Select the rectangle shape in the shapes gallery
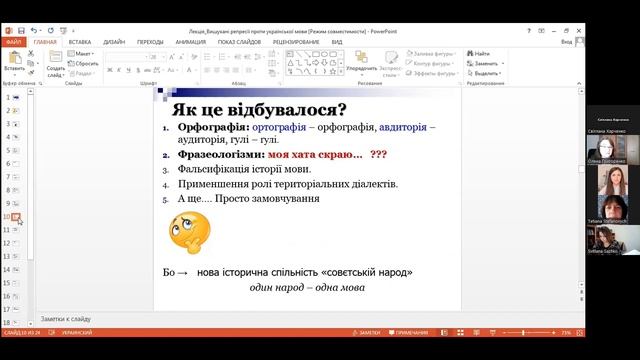Viewport: 640px width, 360px height. 315,54
